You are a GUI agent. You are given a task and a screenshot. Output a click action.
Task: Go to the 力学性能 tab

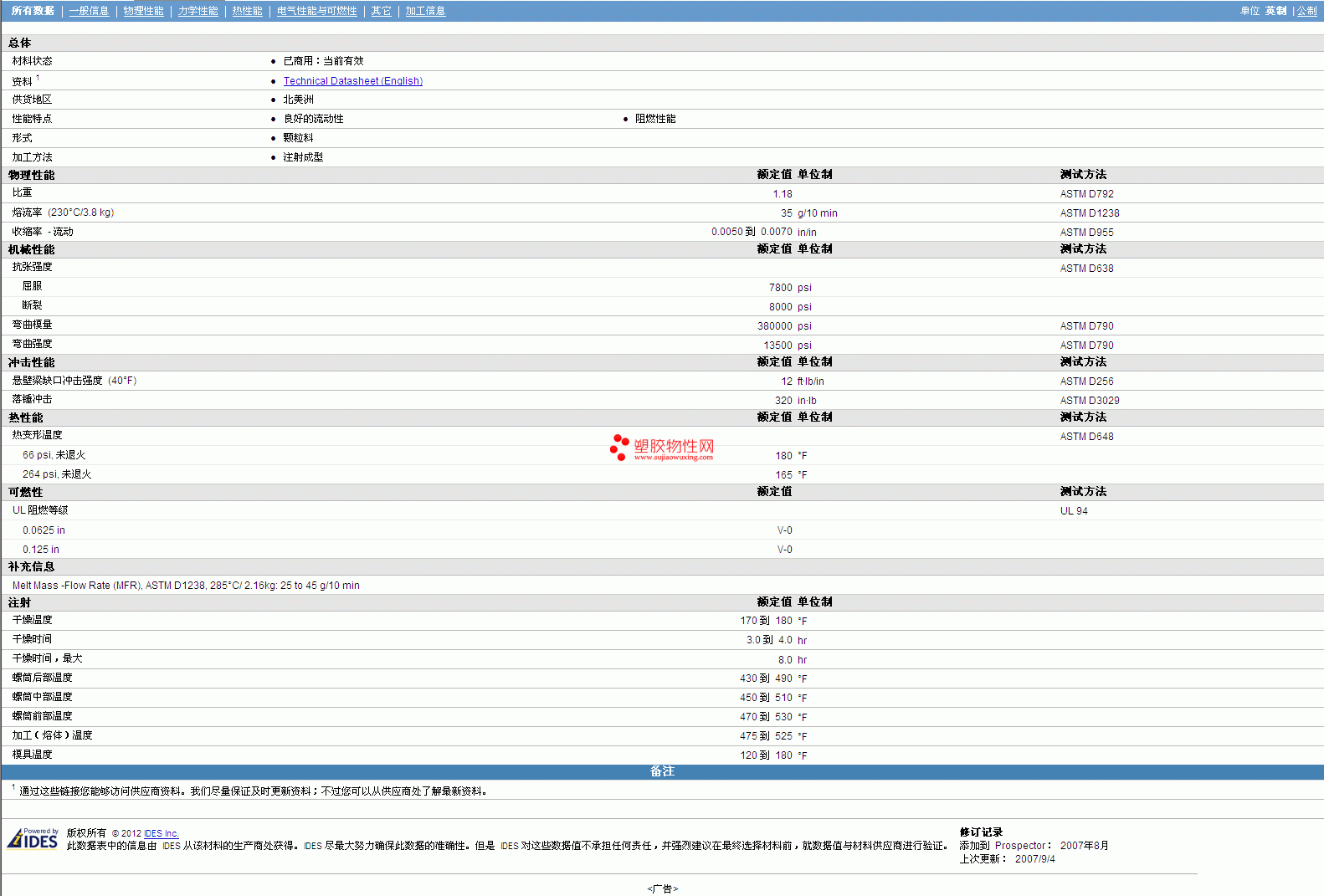click(198, 11)
